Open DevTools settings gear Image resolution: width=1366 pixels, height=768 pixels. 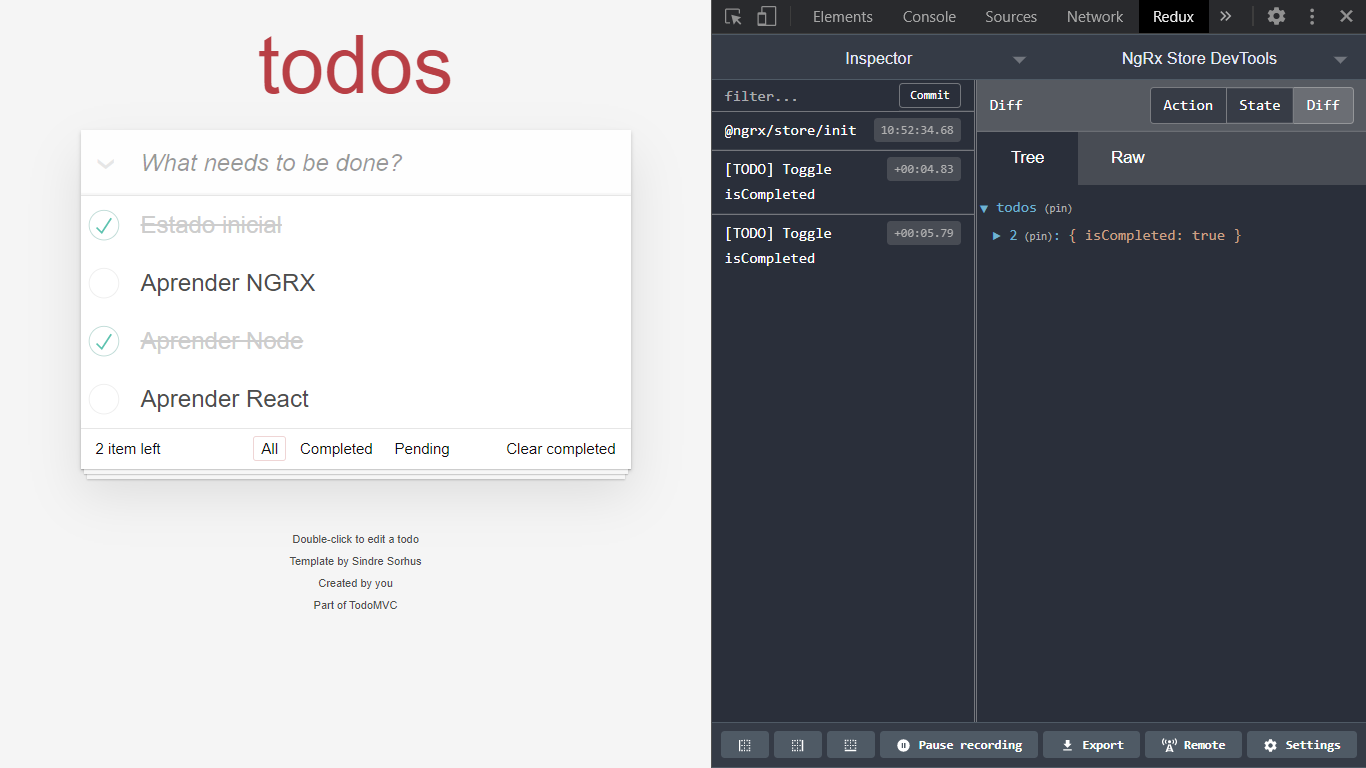(1276, 16)
